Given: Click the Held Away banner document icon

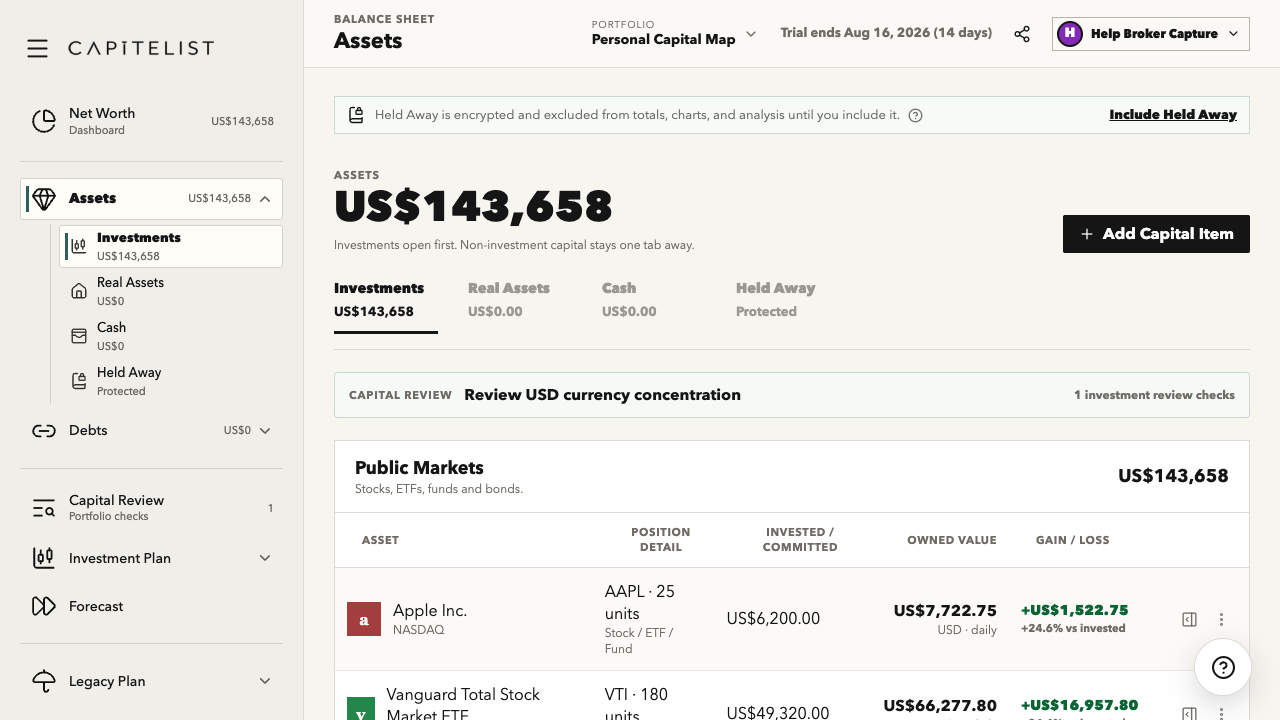Looking at the screenshot, I should click(x=356, y=115).
